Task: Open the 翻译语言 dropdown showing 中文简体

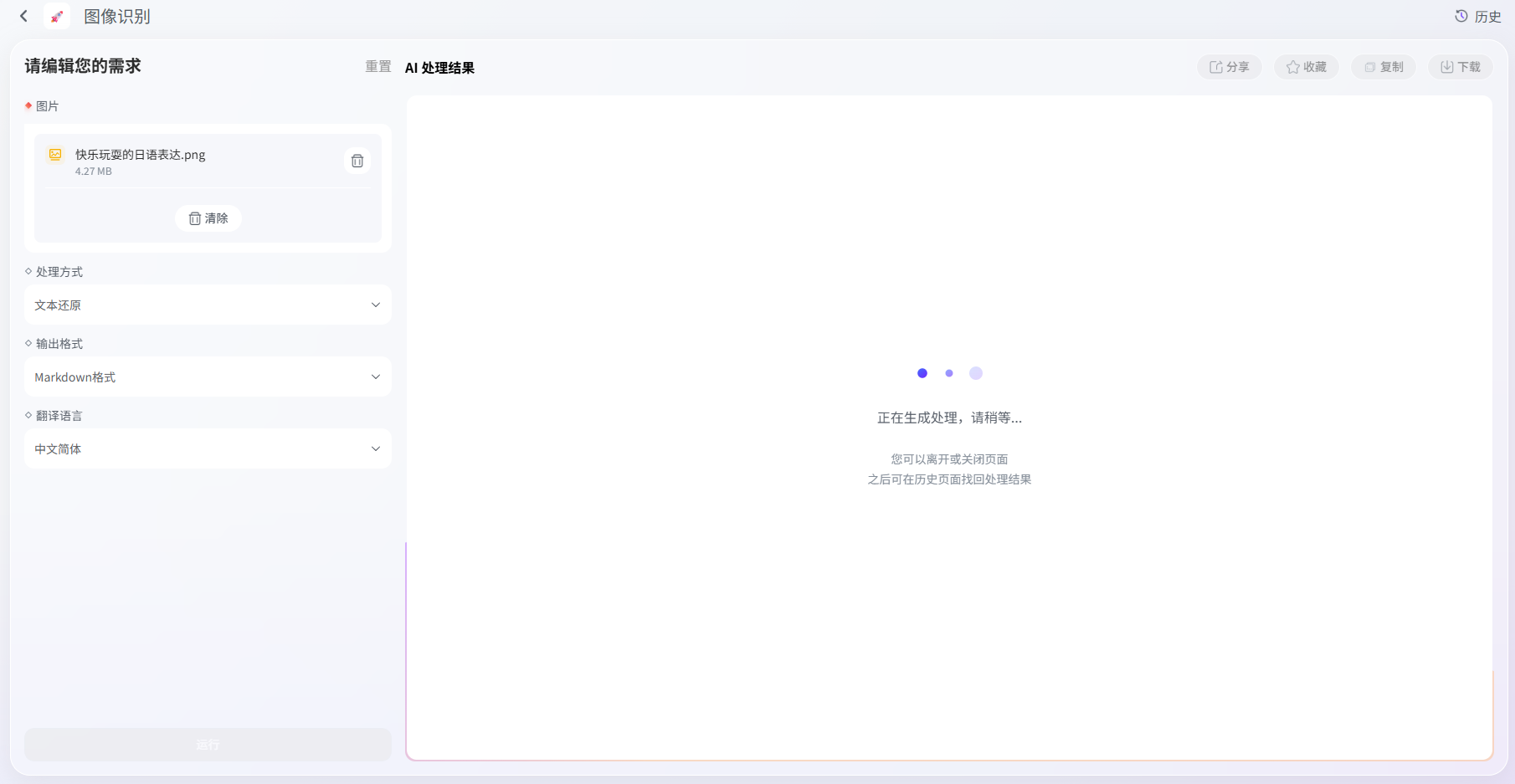Action: pos(208,449)
